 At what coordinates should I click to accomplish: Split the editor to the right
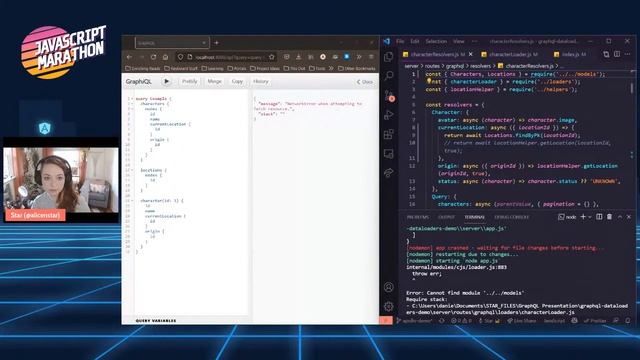[x=617, y=54]
